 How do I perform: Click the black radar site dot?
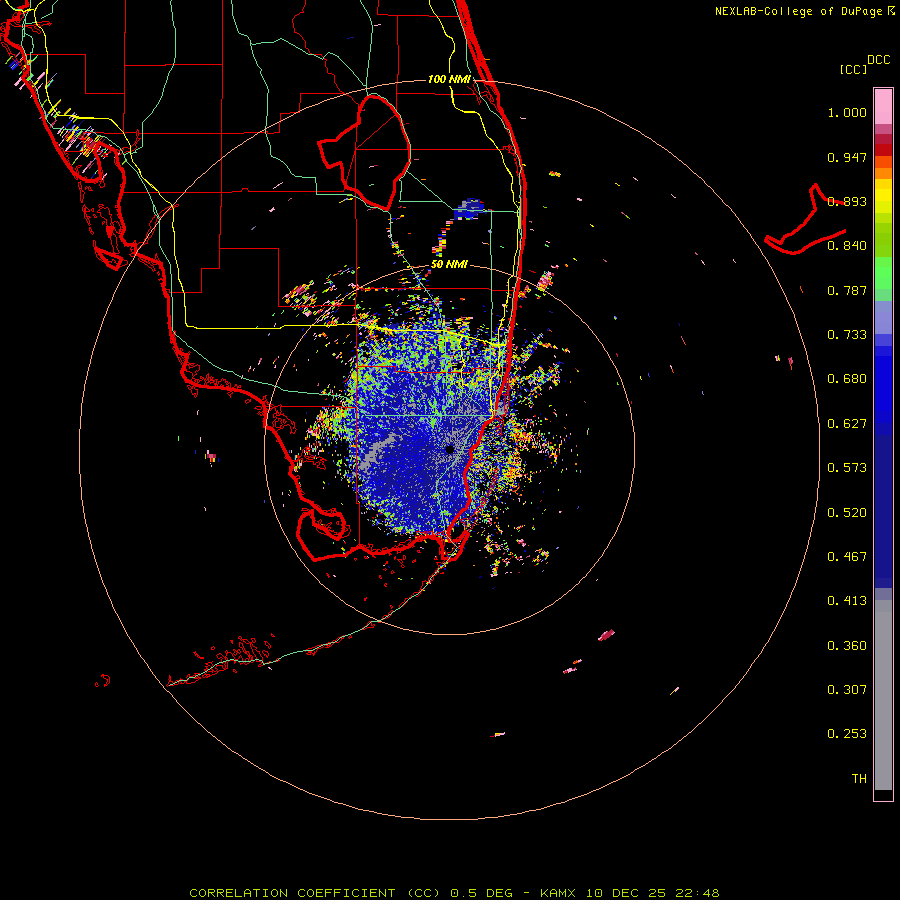click(x=450, y=449)
